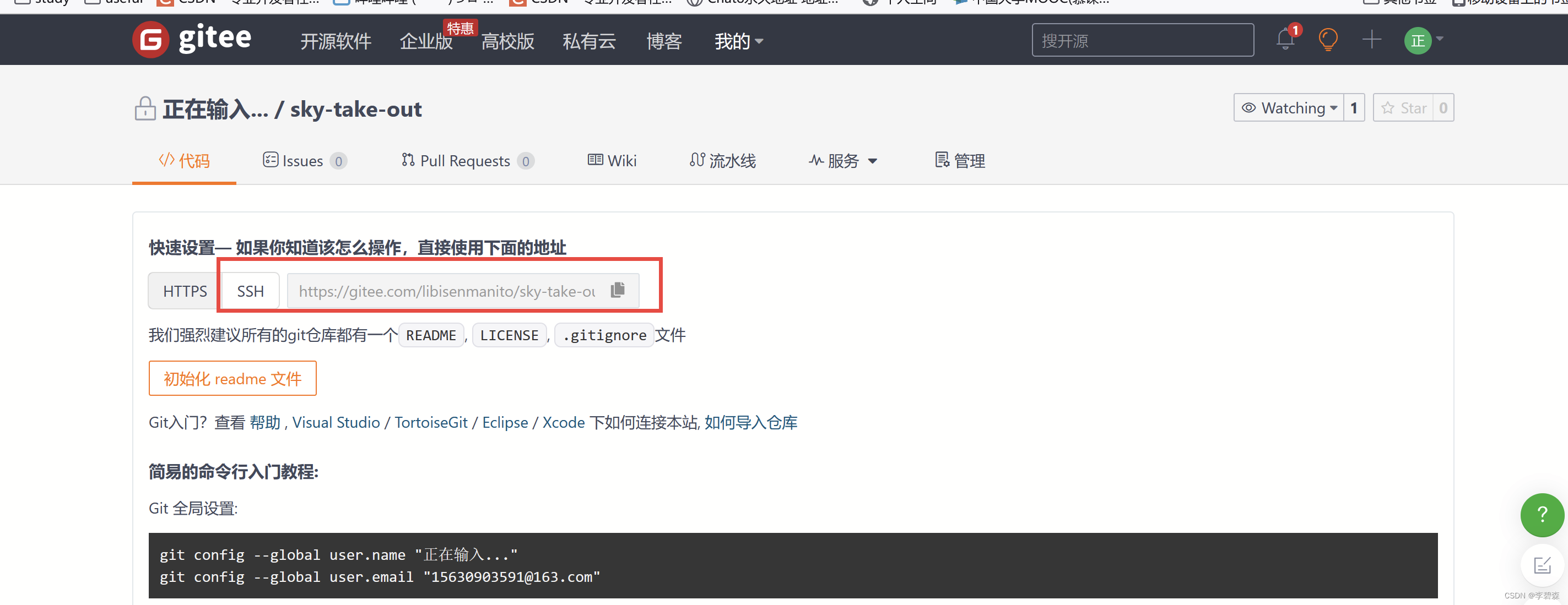Open the notification bell icon
Screen dimensions: 1568x605
[x=1284, y=40]
